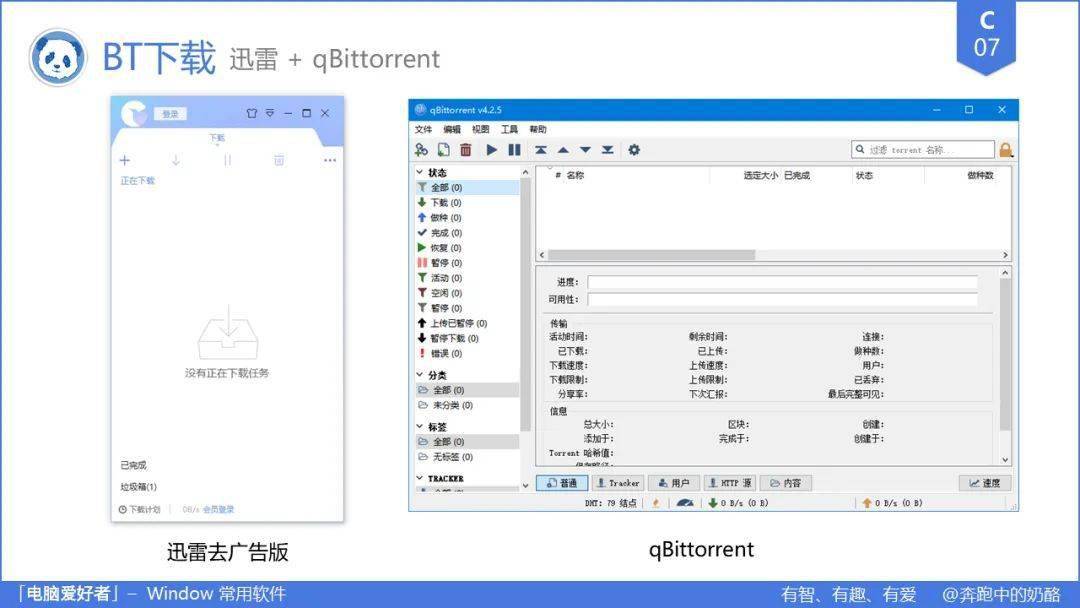
Task: Open qBittorrent 工具 menu
Action: (x=509, y=129)
